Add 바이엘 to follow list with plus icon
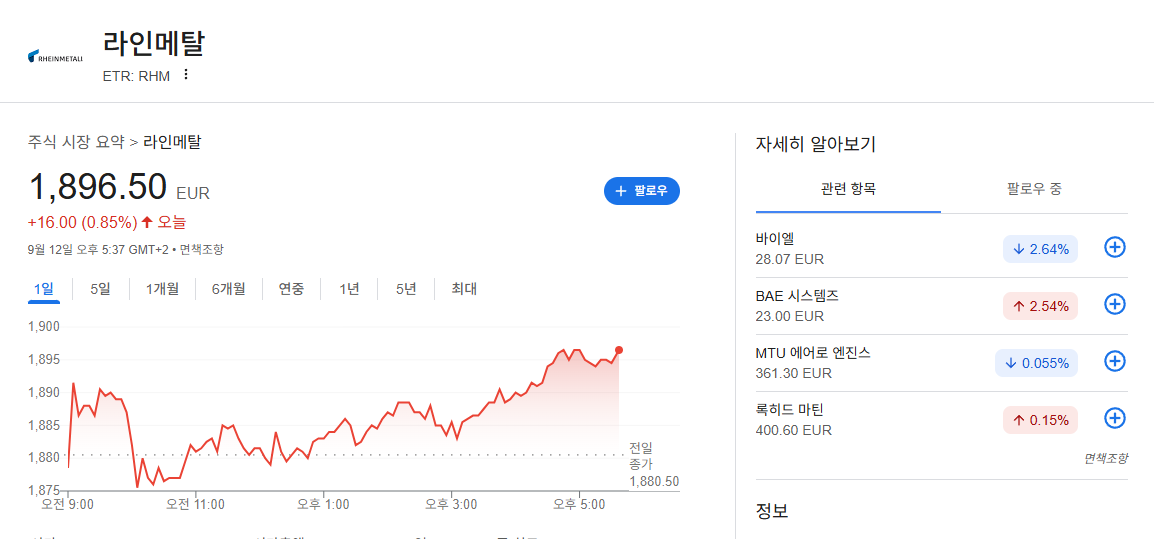 click(1115, 248)
